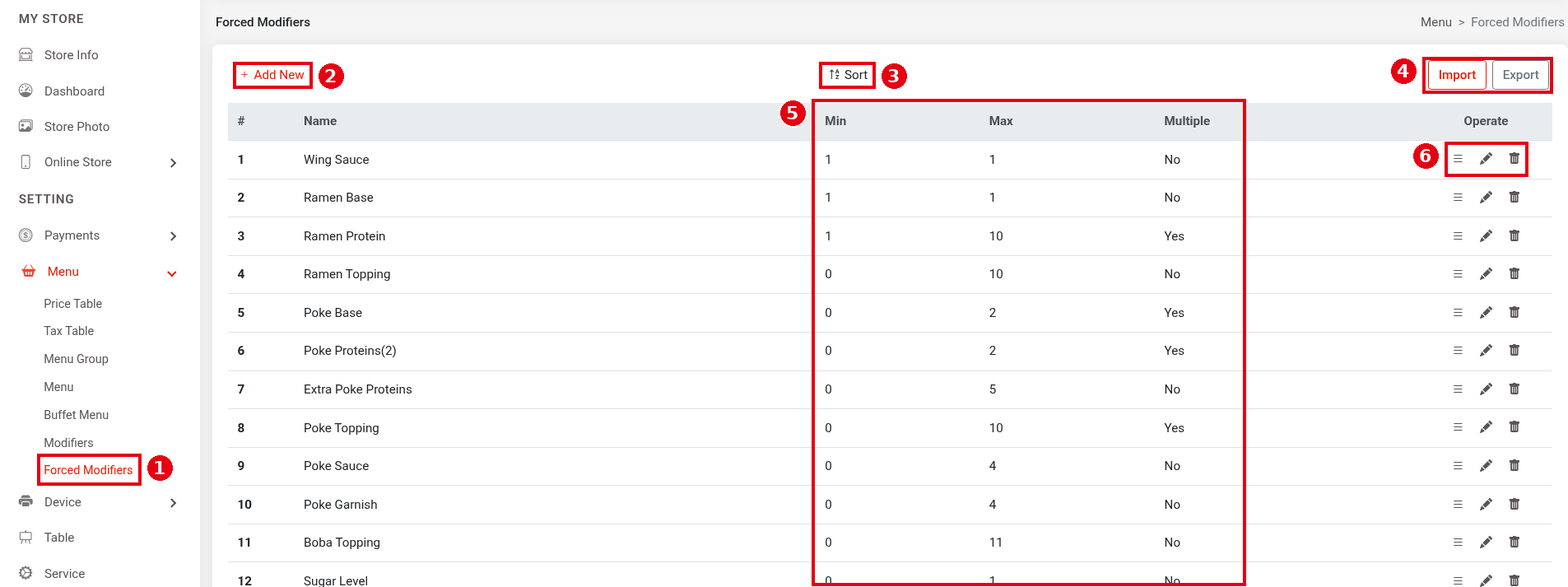Click list icon for Wing Sauce
Screen dimensions: 1568x587
point(1458,159)
